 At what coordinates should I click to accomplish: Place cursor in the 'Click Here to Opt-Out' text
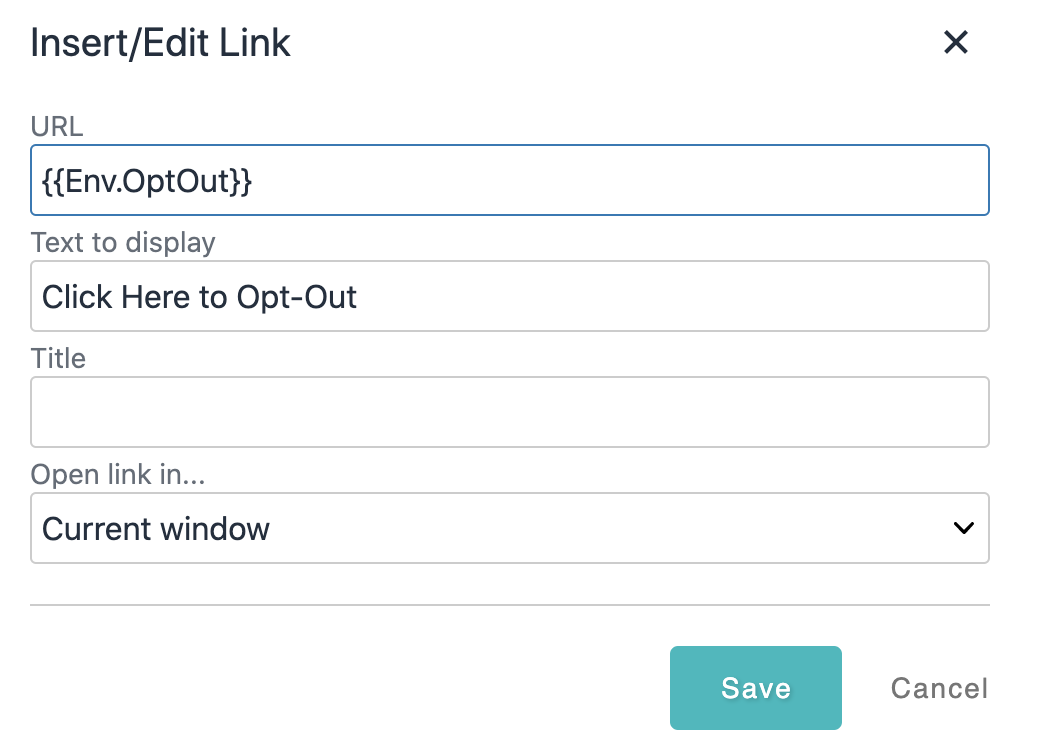coord(198,296)
